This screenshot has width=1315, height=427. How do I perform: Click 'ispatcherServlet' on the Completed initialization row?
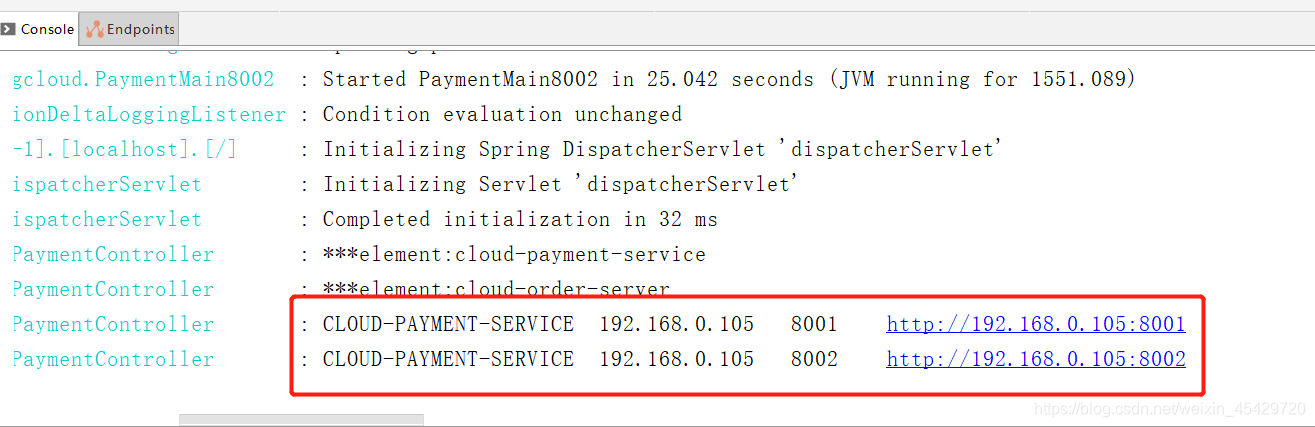107,219
